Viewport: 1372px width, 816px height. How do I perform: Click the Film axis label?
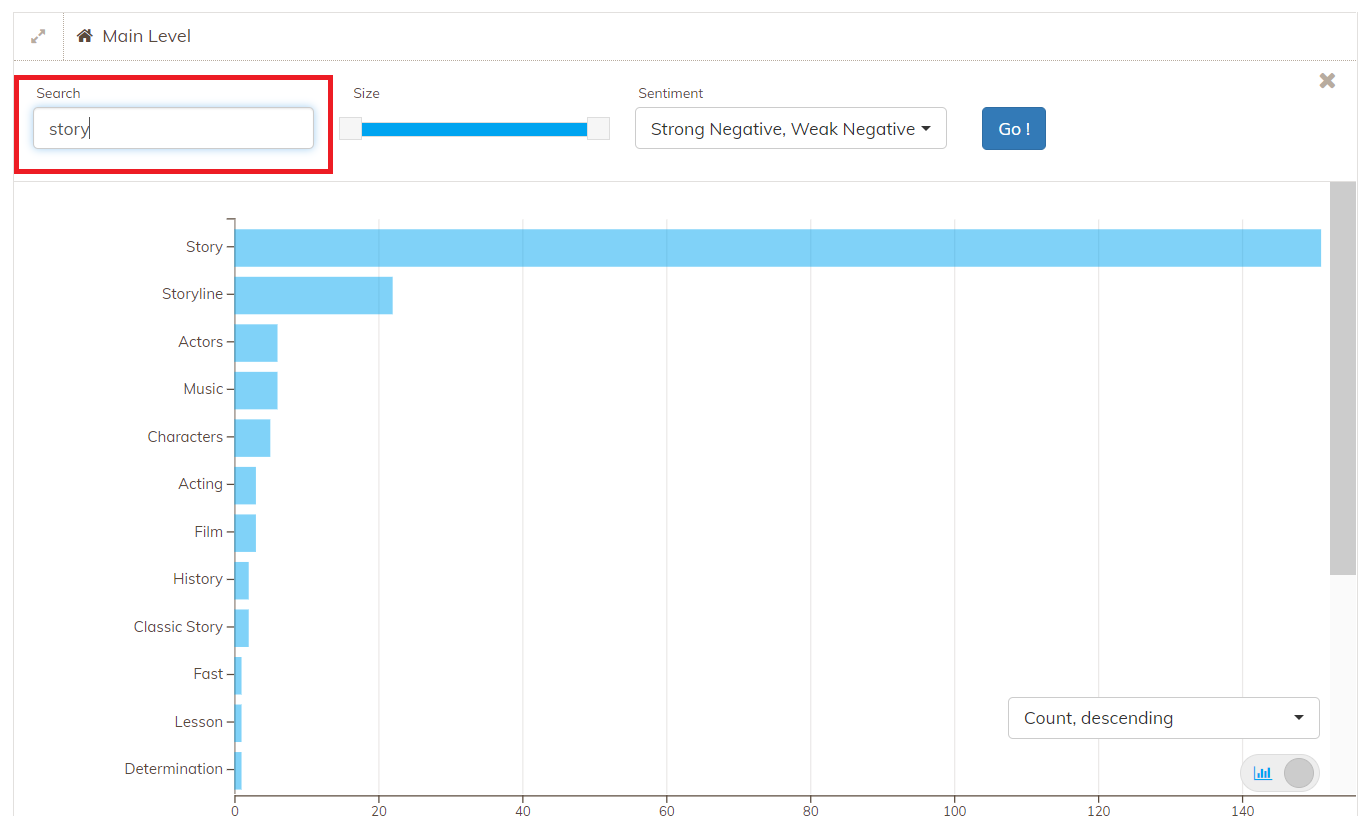pyautogui.click(x=208, y=532)
